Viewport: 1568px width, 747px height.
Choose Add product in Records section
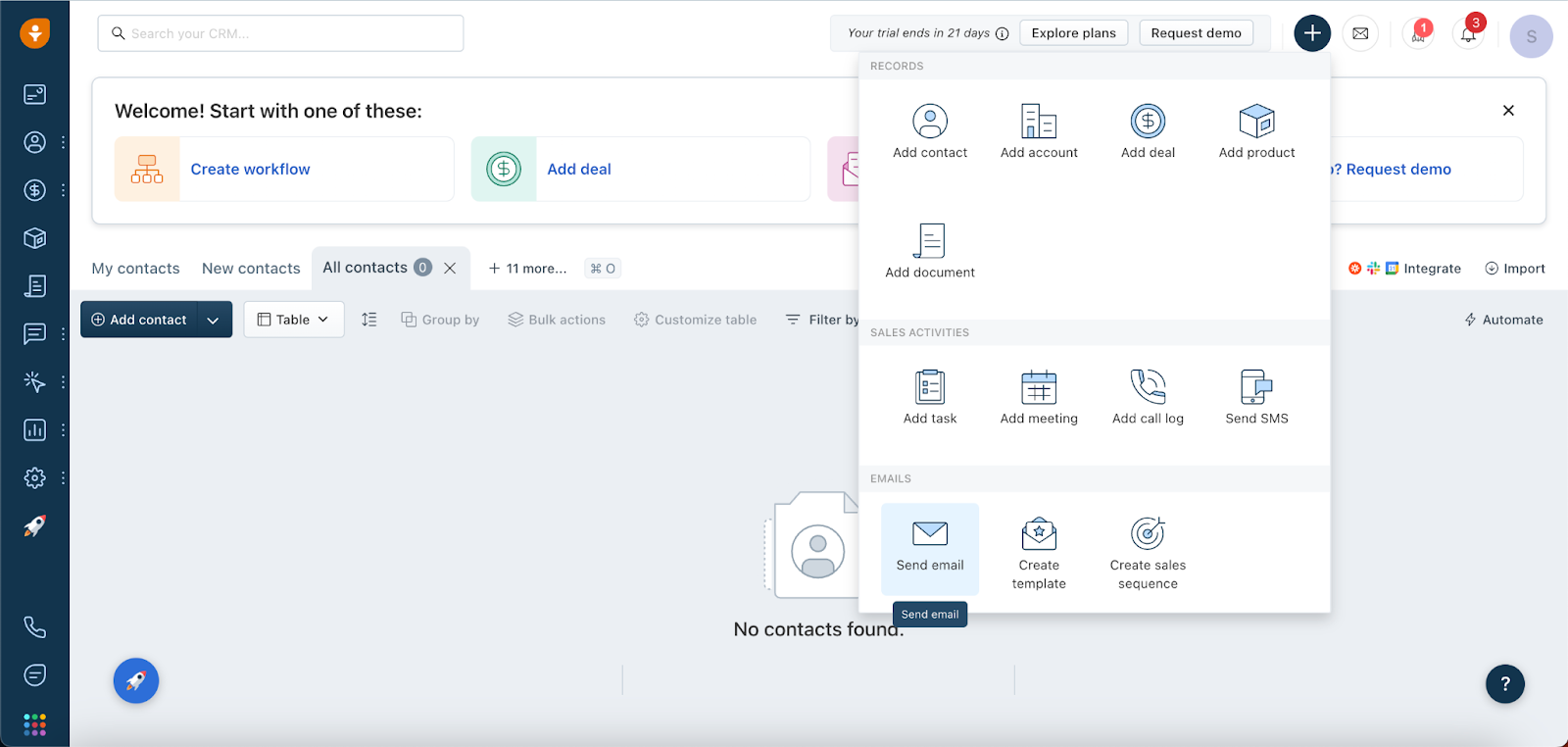(1256, 131)
